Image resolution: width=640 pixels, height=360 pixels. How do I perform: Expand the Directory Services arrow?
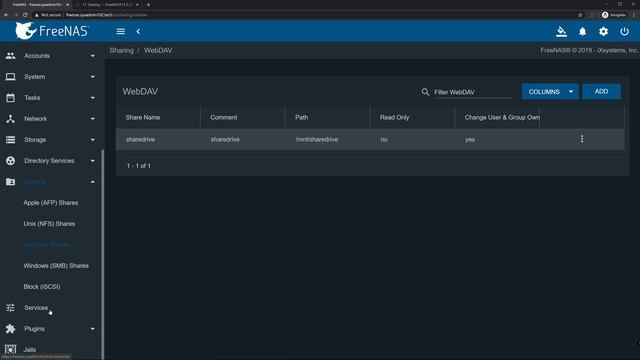point(93,161)
